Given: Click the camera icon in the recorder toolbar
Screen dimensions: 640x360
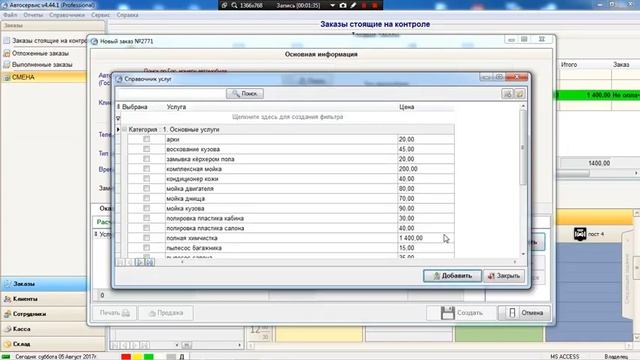Looking at the screenshot, I should point(343,5).
